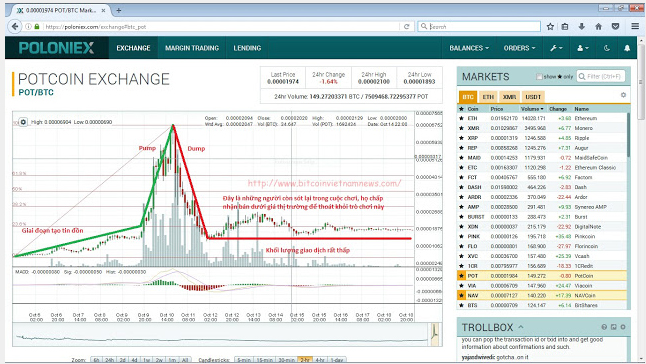Open the BALANCES dropdown
The width and height of the screenshot is (646, 364).
pyautogui.click(x=469, y=48)
